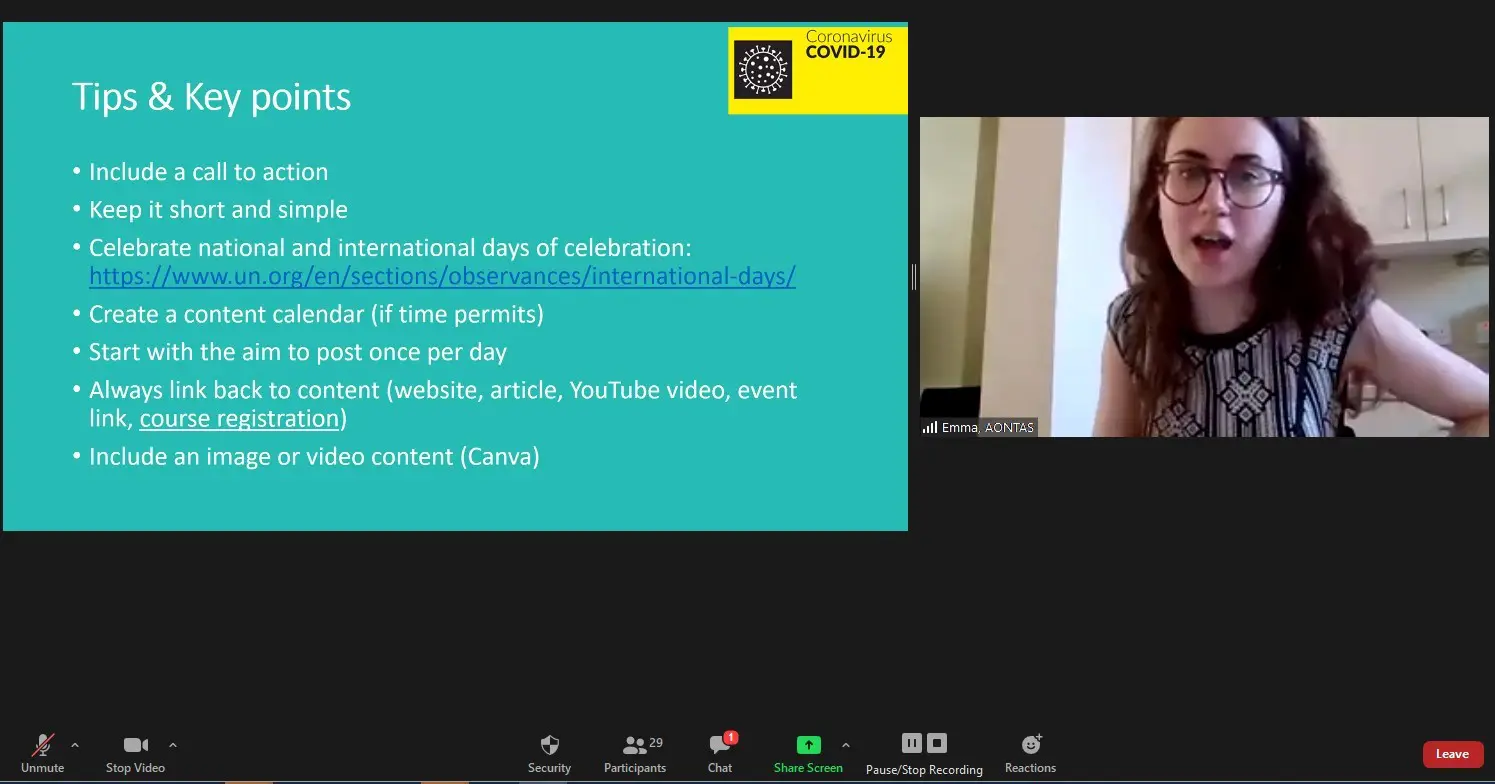Screen dimensions: 1495x784
Task: Select Emma's video thumbnail
Action: click(x=1204, y=277)
